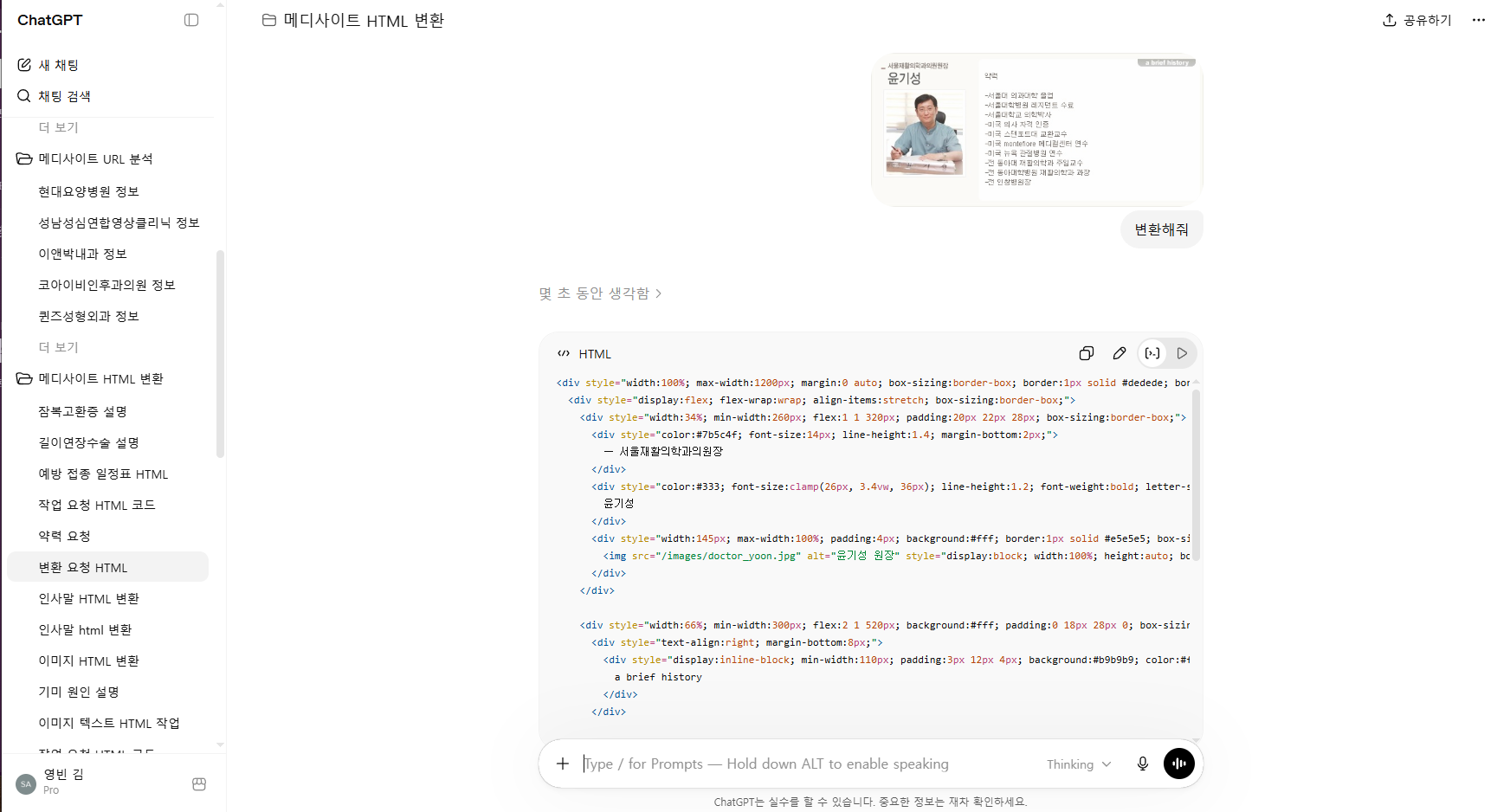Select chat 이미지 텍스트 HTML 작업
This screenshot has height=812, width=1497.
click(x=107, y=723)
